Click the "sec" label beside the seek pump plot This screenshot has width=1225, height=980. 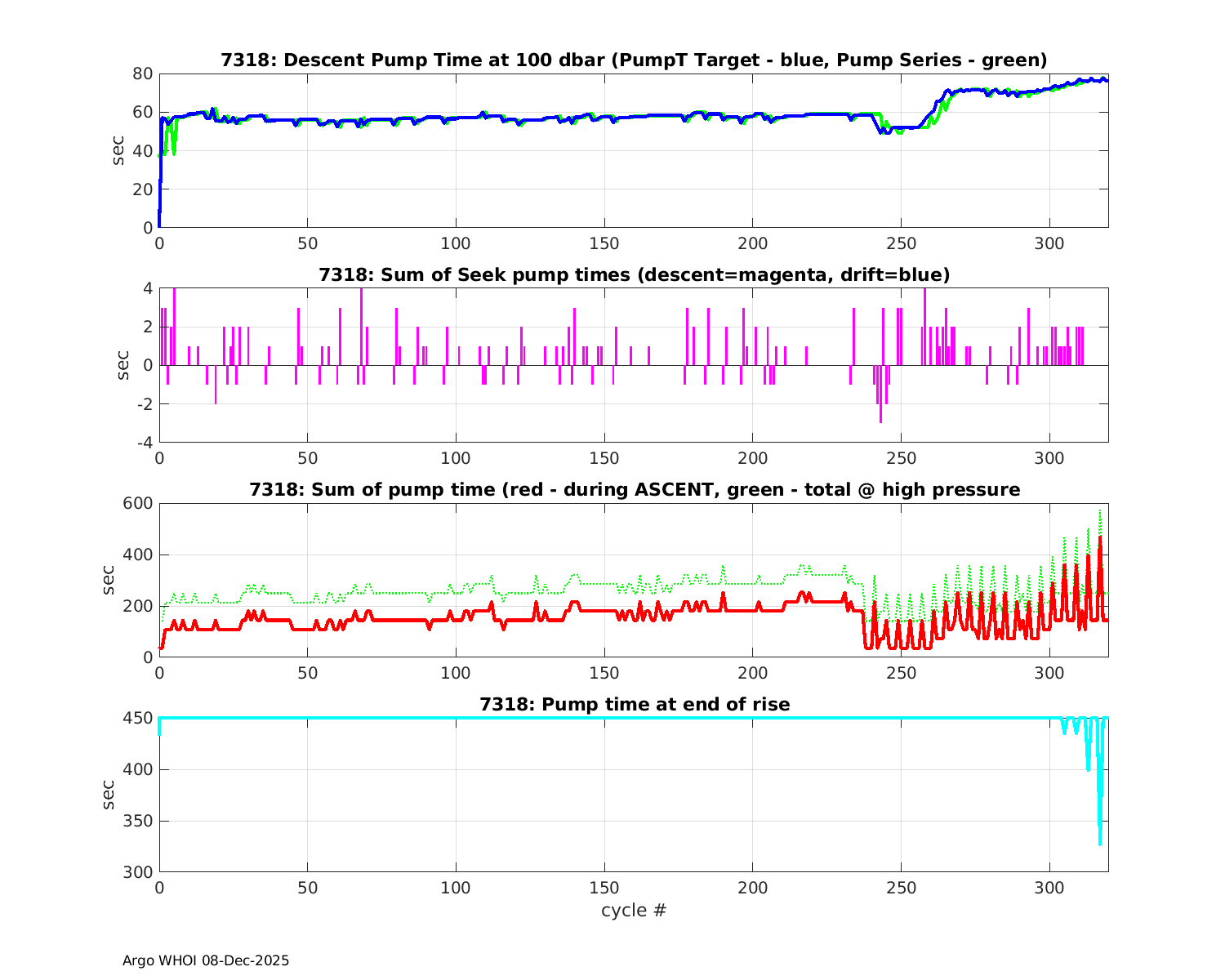pyautogui.click(x=118, y=365)
